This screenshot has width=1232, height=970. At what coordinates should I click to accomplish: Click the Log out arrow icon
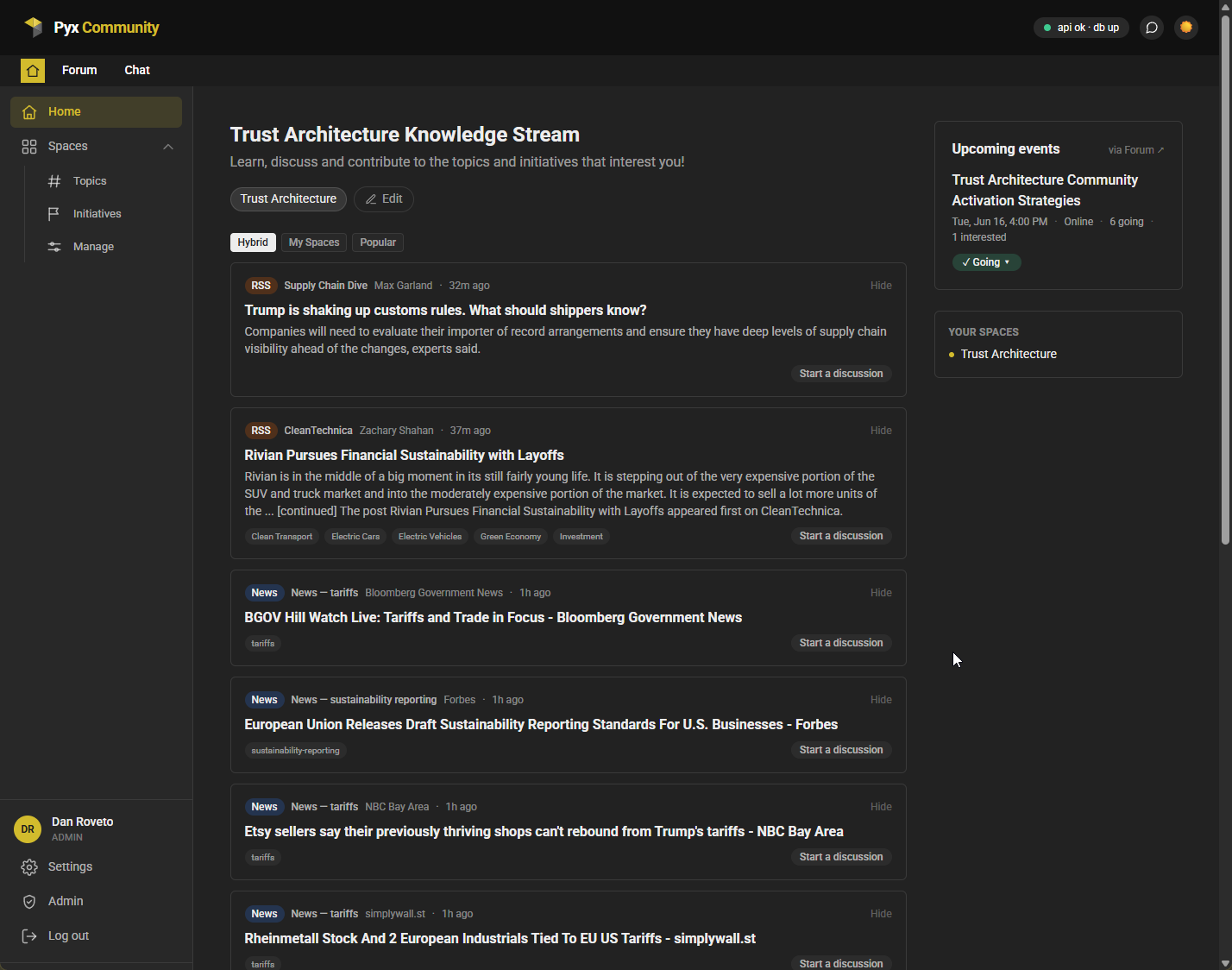pyautogui.click(x=29, y=936)
